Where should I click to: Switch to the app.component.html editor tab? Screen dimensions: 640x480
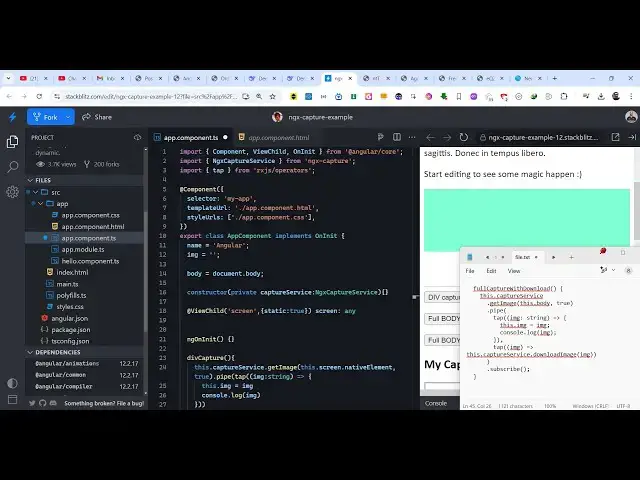pos(279,138)
